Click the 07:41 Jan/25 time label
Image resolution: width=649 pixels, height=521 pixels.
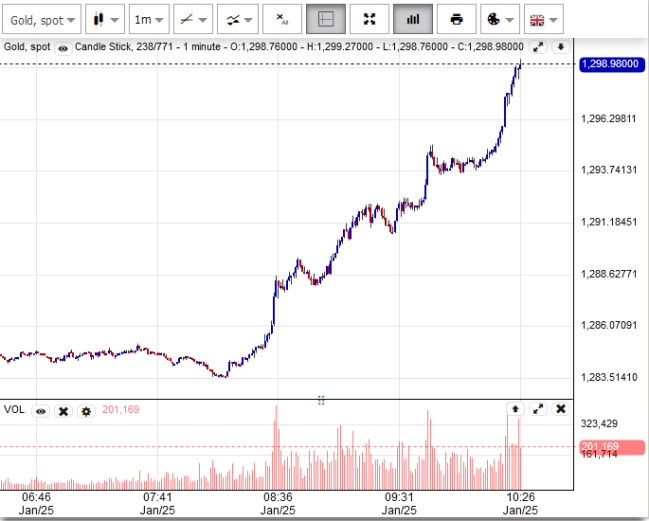[157, 504]
